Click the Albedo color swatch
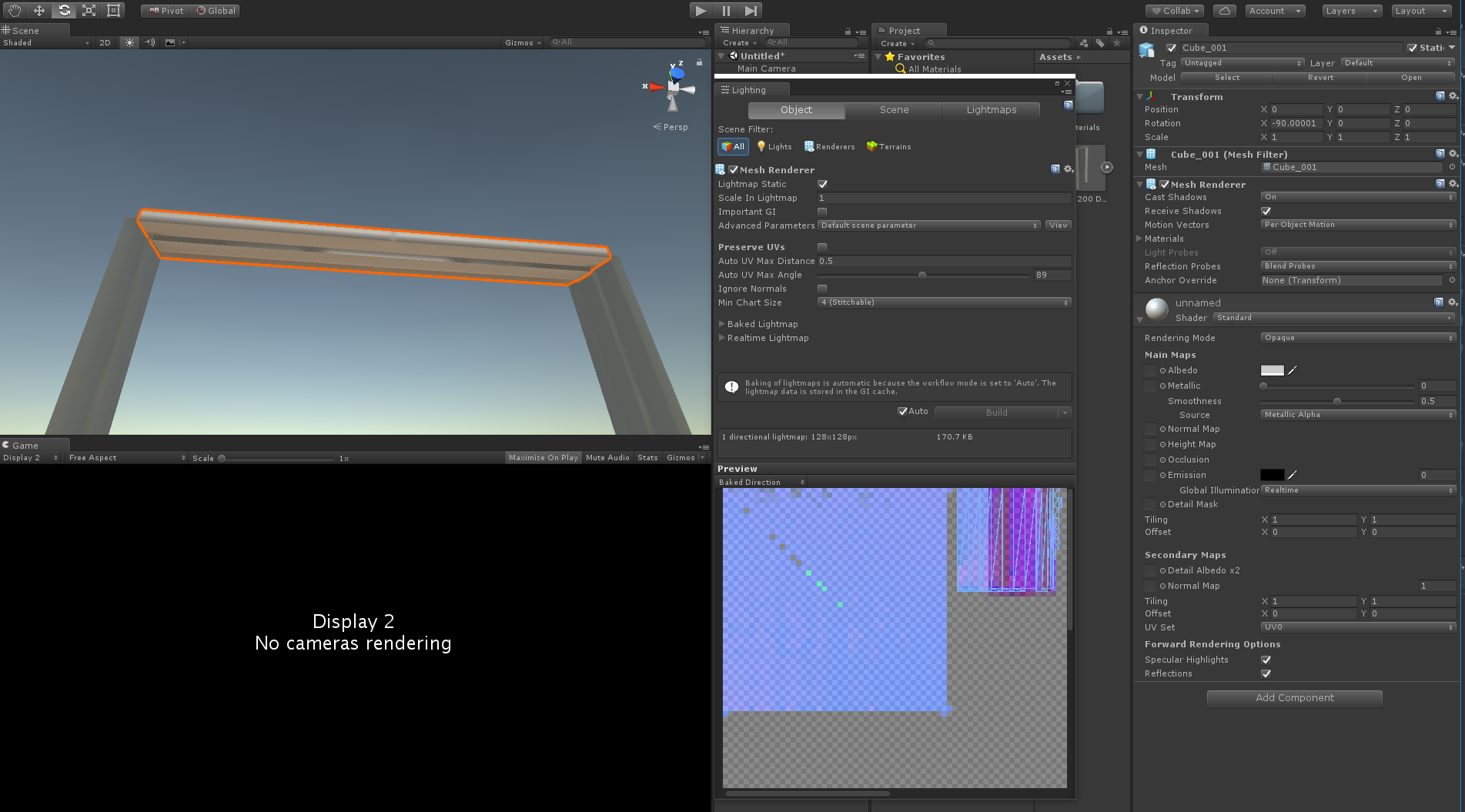 pos(1272,370)
